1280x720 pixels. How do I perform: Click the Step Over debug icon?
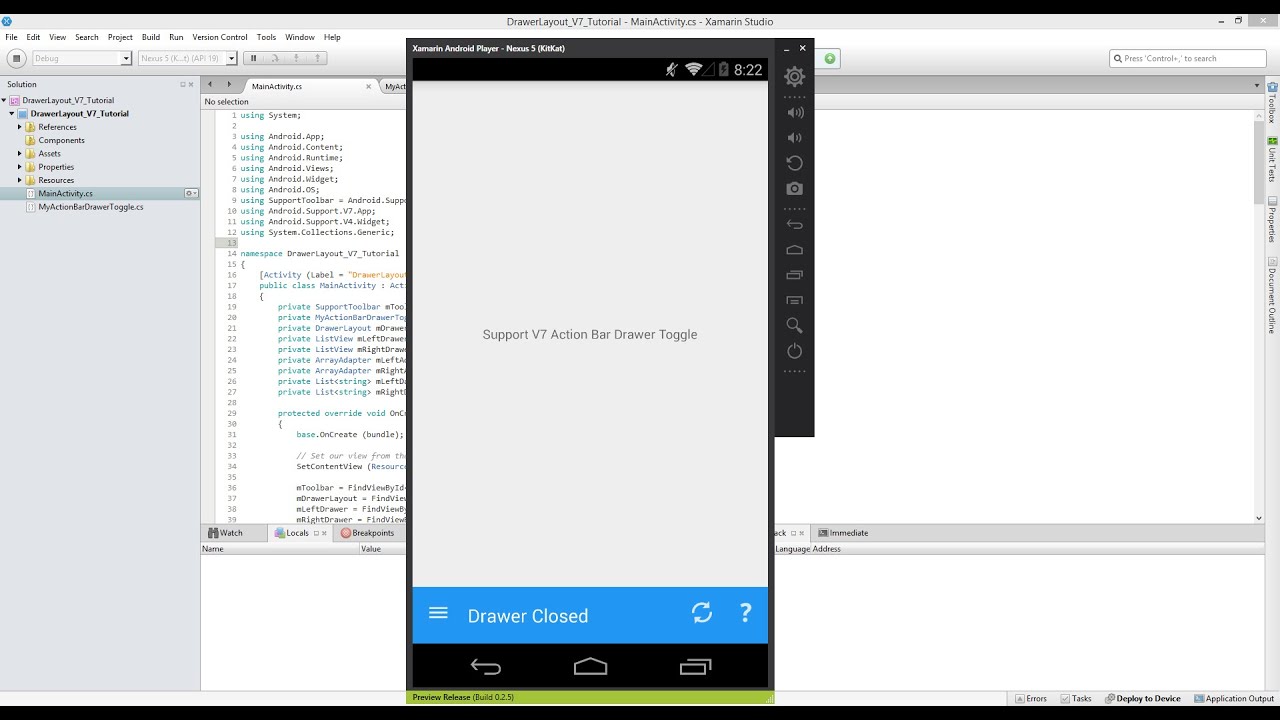coord(277,58)
